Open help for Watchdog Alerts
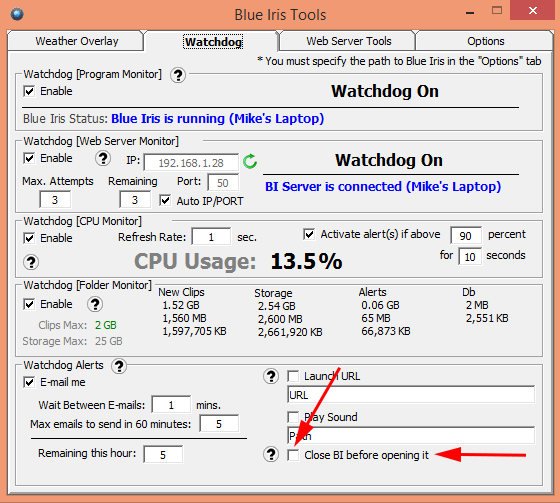560x503 pixels. [119, 366]
